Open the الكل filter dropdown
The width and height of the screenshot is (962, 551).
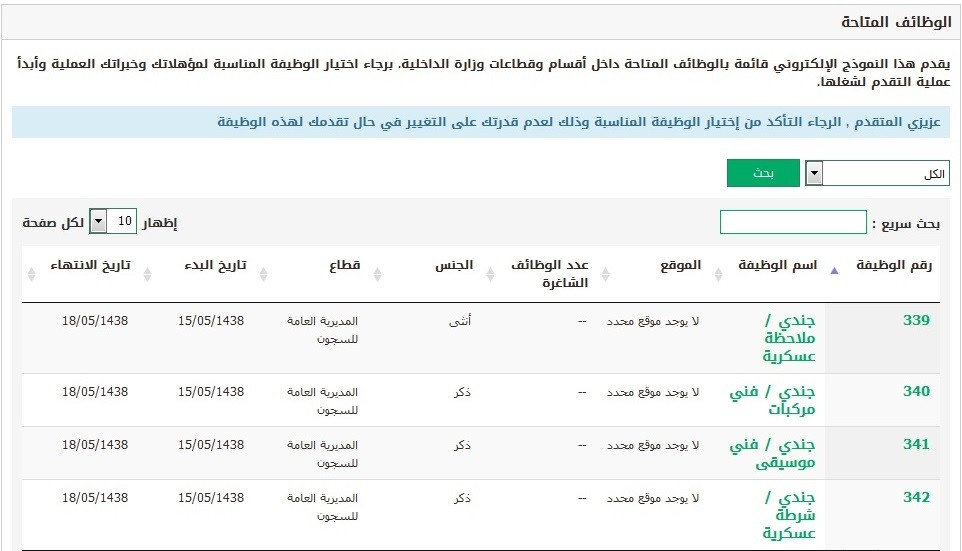(x=877, y=174)
